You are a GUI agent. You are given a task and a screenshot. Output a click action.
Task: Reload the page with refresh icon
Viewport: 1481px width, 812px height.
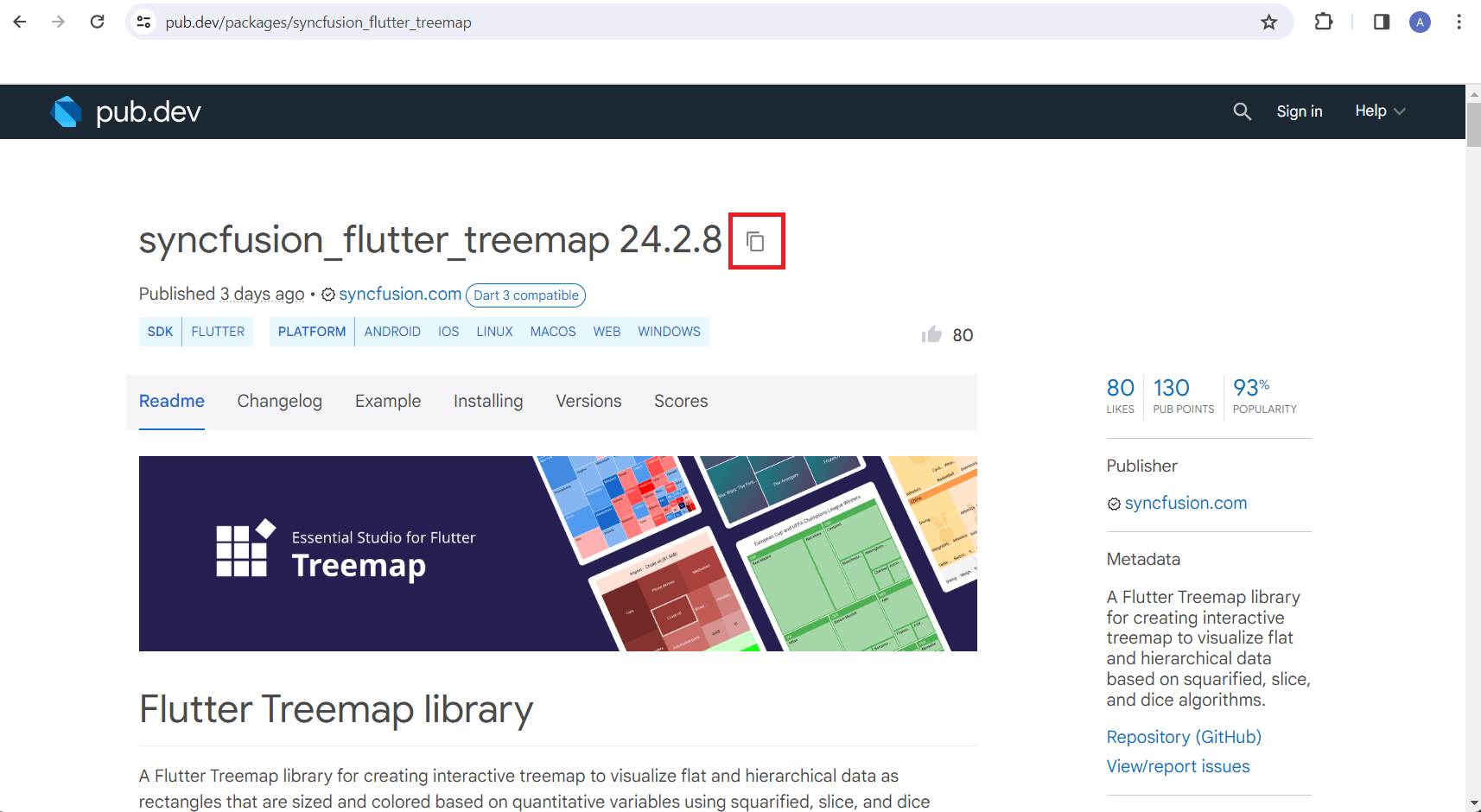98,22
